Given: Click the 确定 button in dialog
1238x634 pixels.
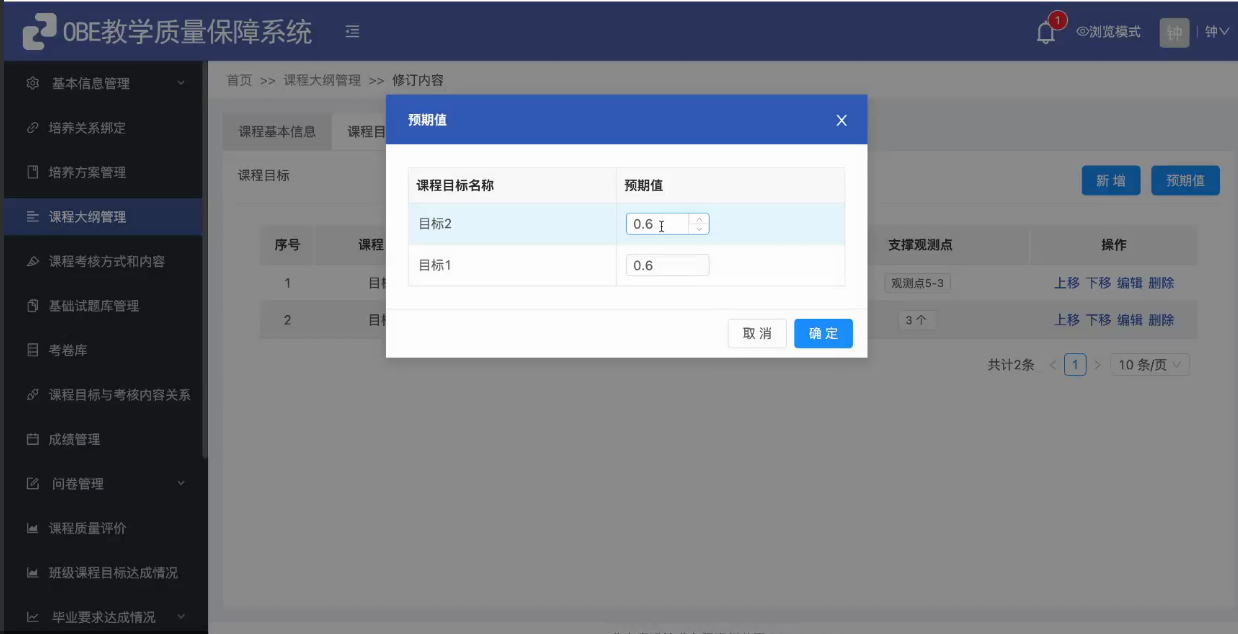Looking at the screenshot, I should 823,334.
